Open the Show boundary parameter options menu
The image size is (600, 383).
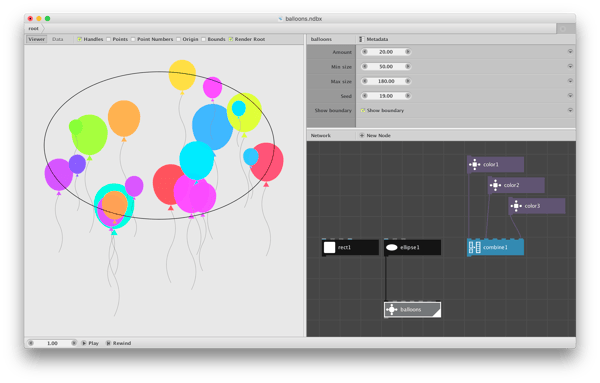point(570,111)
